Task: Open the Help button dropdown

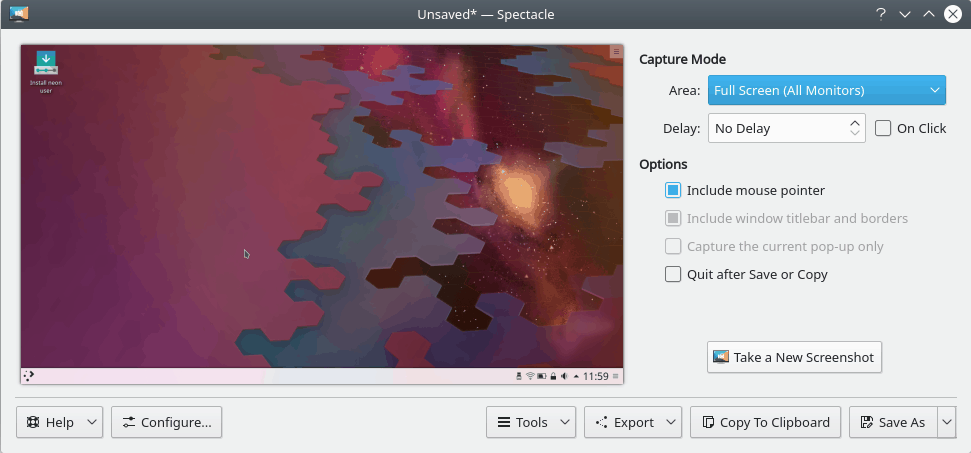Action: coord(92,422)
